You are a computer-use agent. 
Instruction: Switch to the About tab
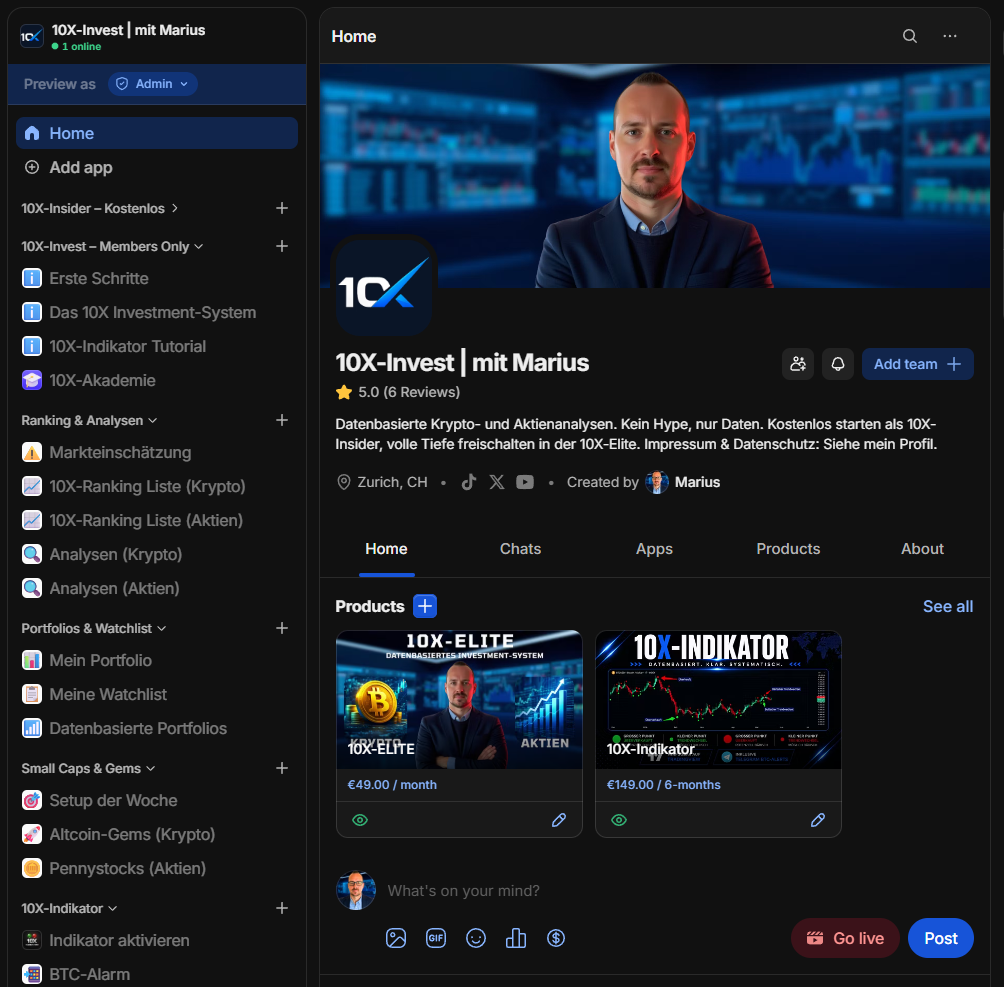coord(922,549)
